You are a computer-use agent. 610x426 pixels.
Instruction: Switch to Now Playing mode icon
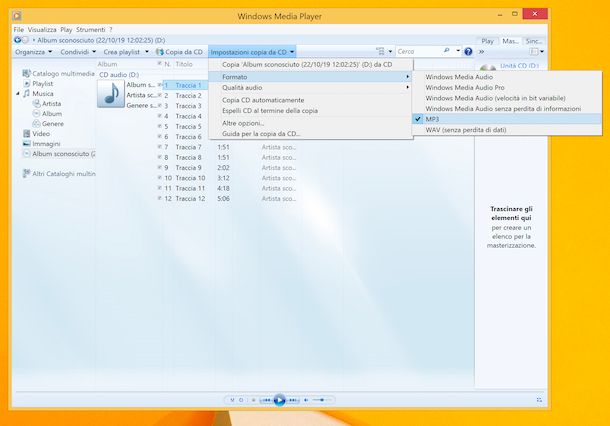click(x=539, y=400)
